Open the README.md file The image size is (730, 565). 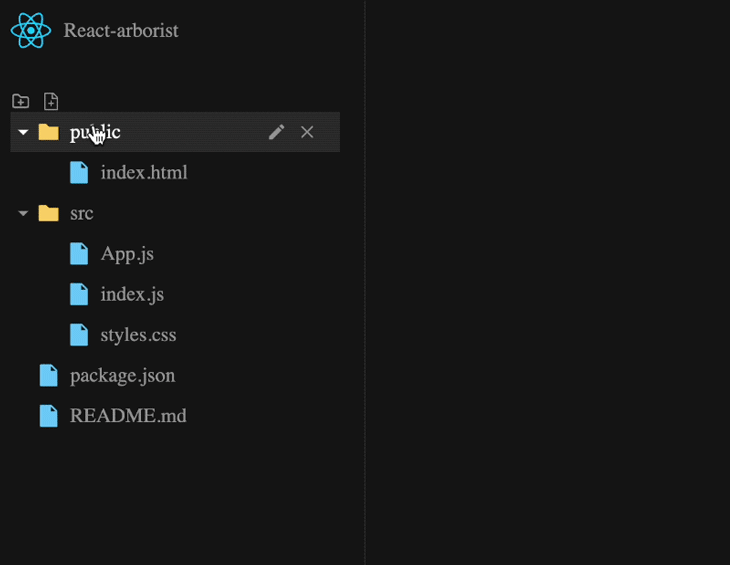(128, 416)
